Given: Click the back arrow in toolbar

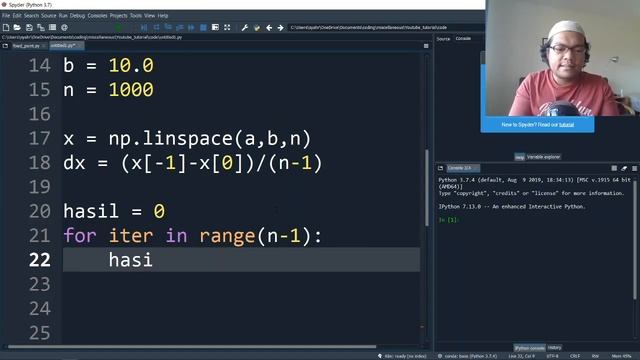Looking at the screenshot, I should pyautogui.click(x=269, y=27).
